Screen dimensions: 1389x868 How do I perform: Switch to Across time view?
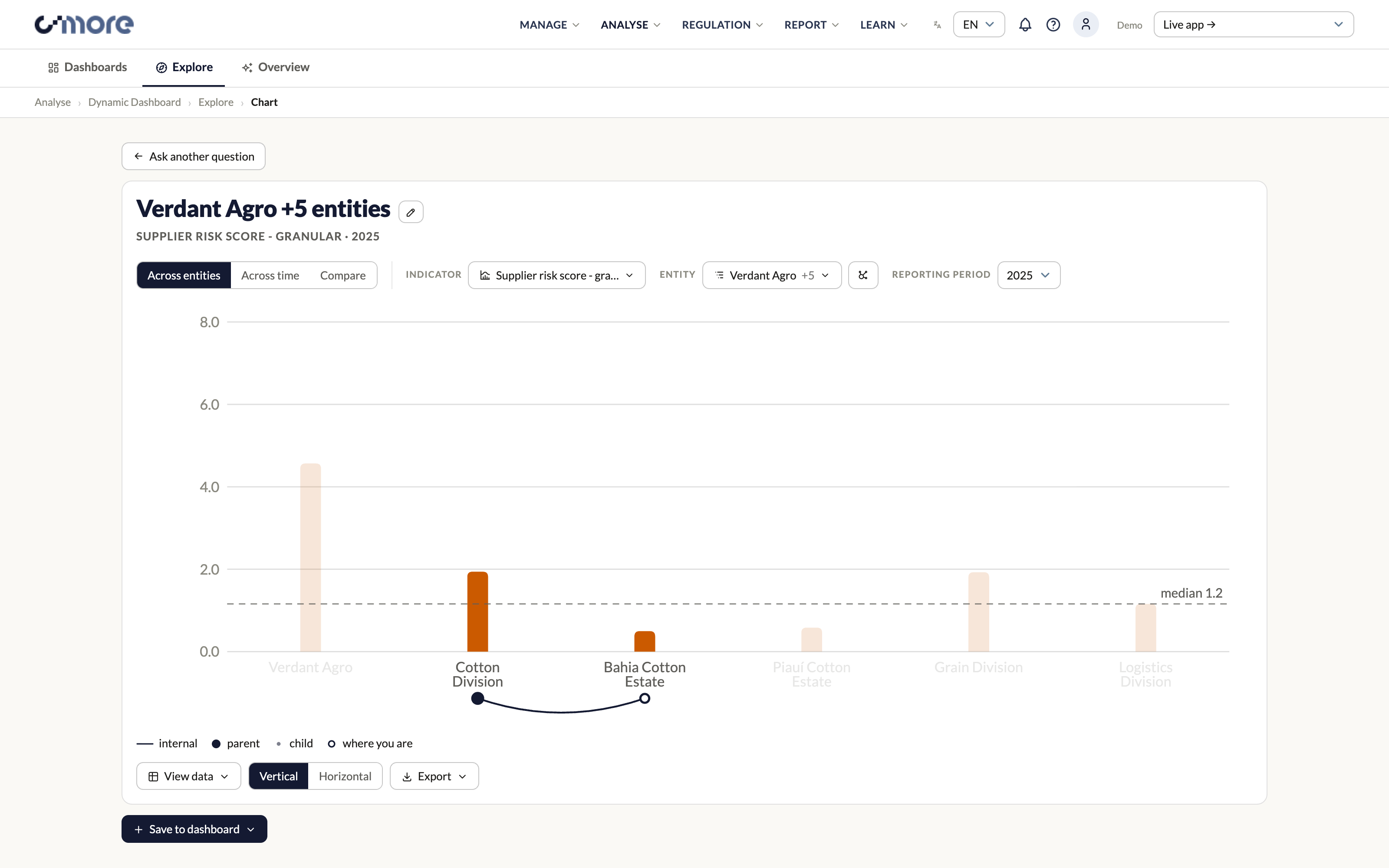point(270,275)
